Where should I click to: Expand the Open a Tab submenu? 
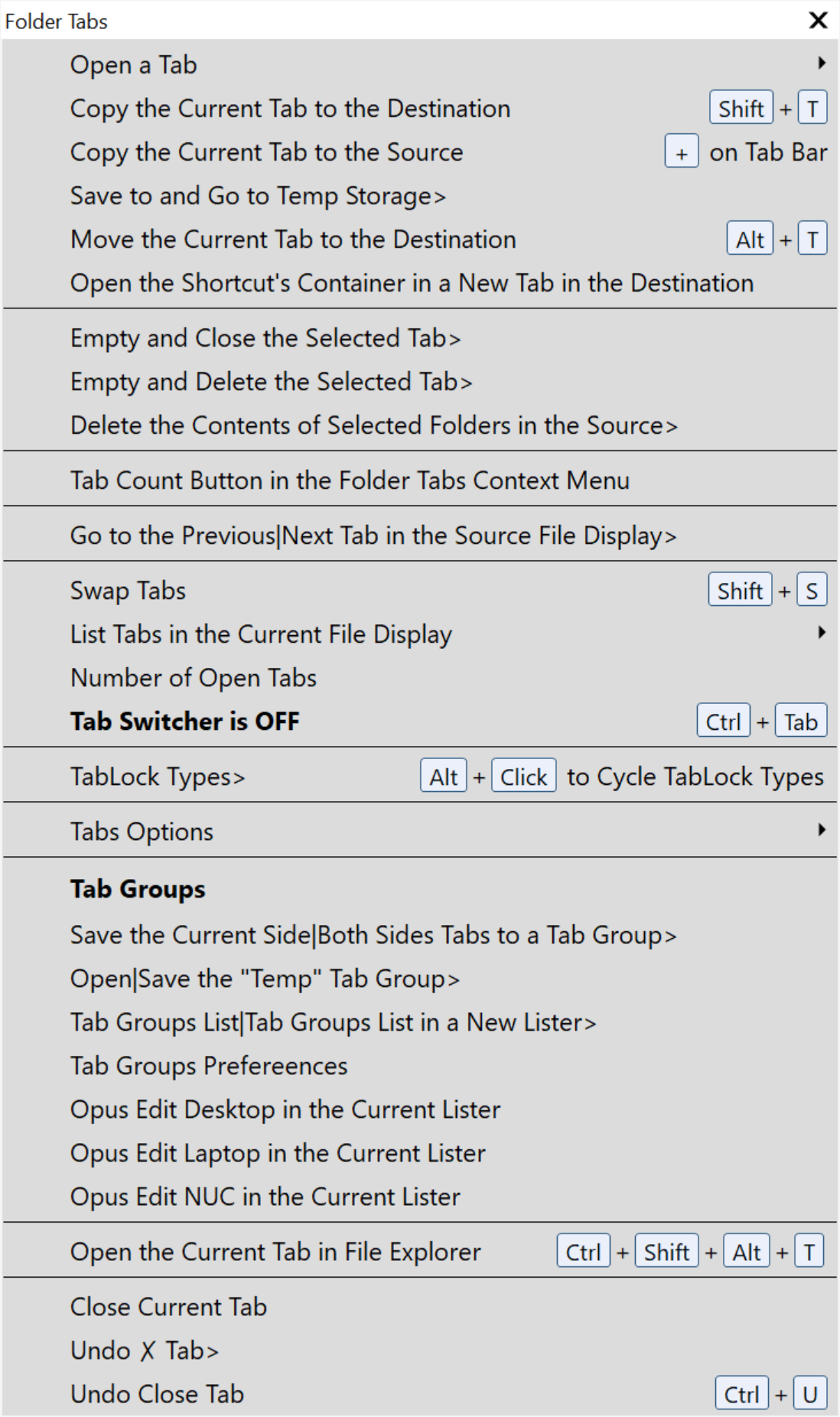point(821,64)
